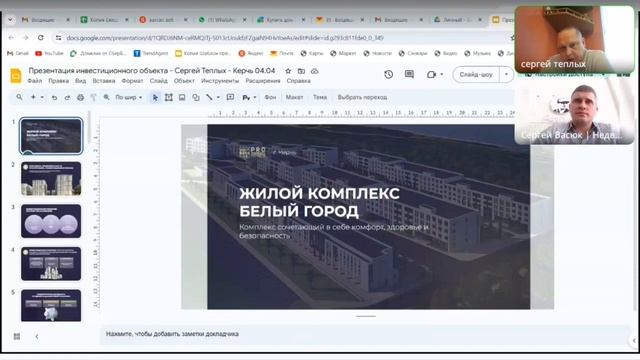Click 'Выбрать переход' button

362,98
